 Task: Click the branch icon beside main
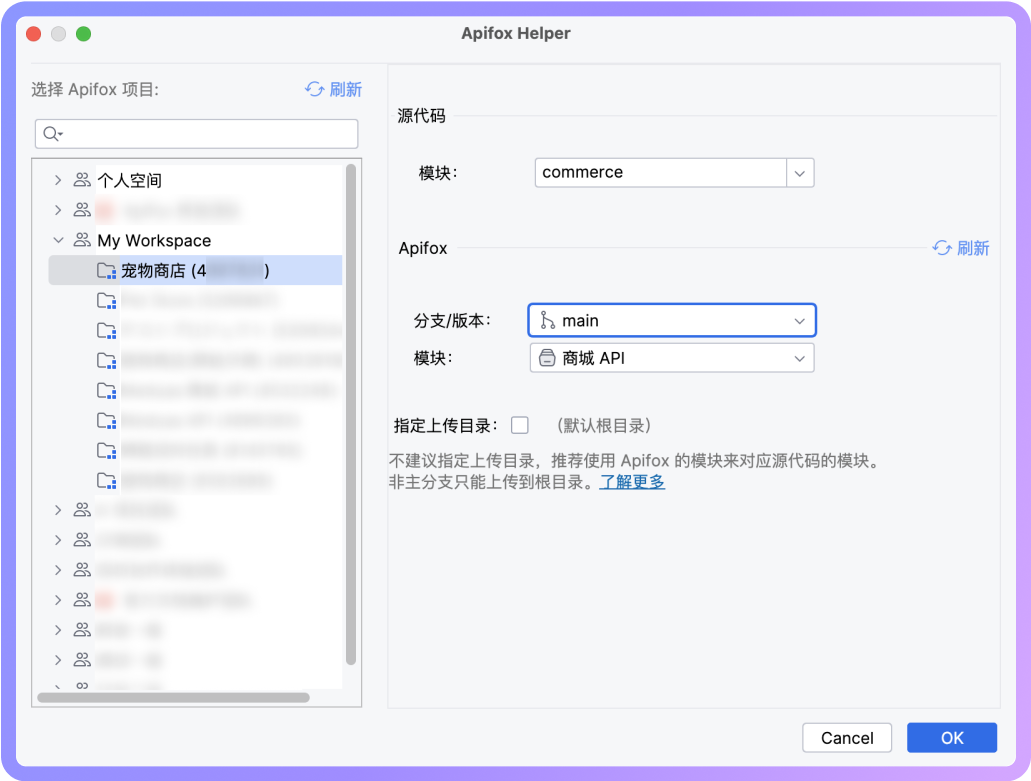547,320
